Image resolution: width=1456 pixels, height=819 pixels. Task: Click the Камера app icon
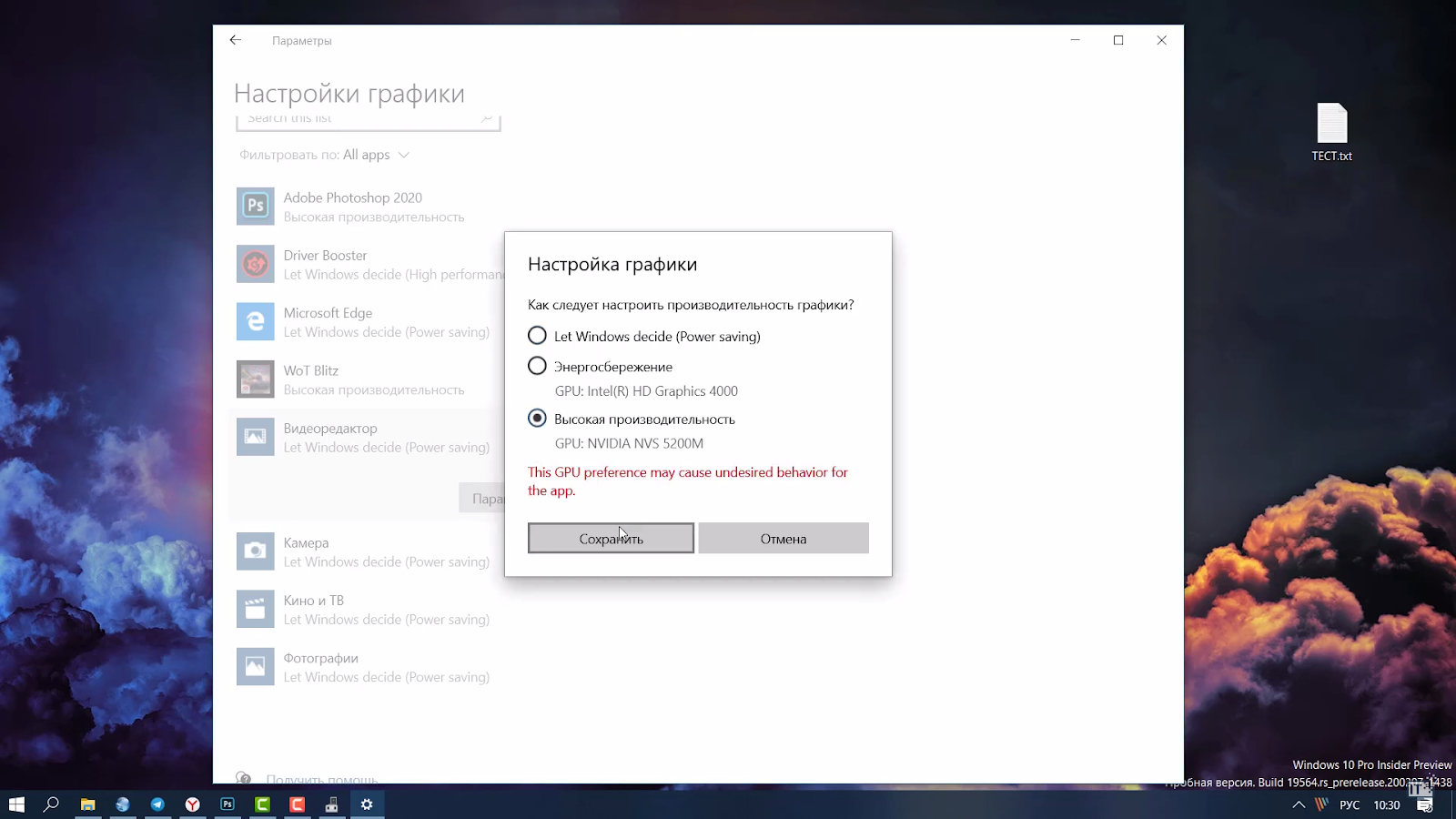256,551
